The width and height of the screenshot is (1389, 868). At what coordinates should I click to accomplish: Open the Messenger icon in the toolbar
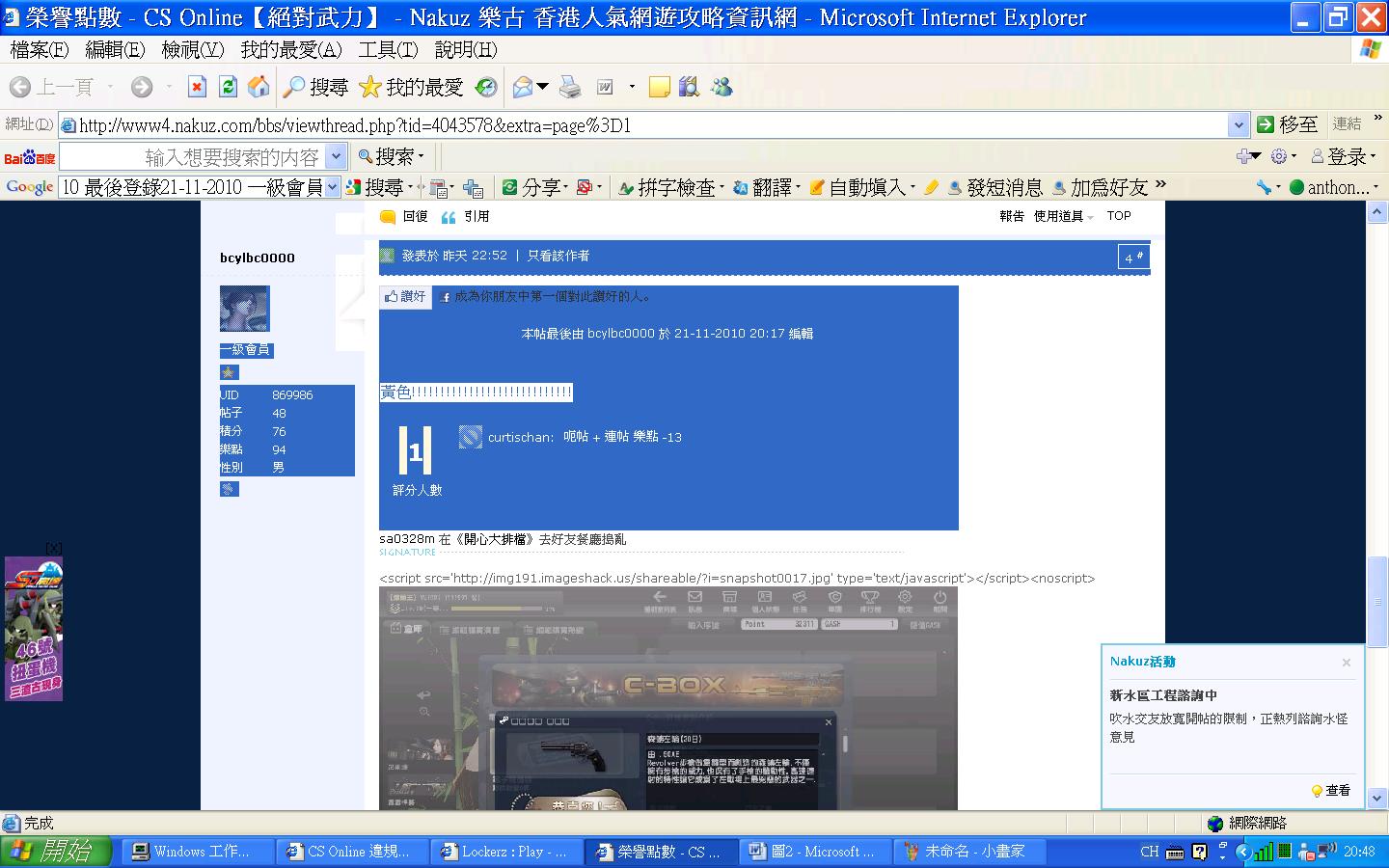pyautogui.click(x=722, y=88)
